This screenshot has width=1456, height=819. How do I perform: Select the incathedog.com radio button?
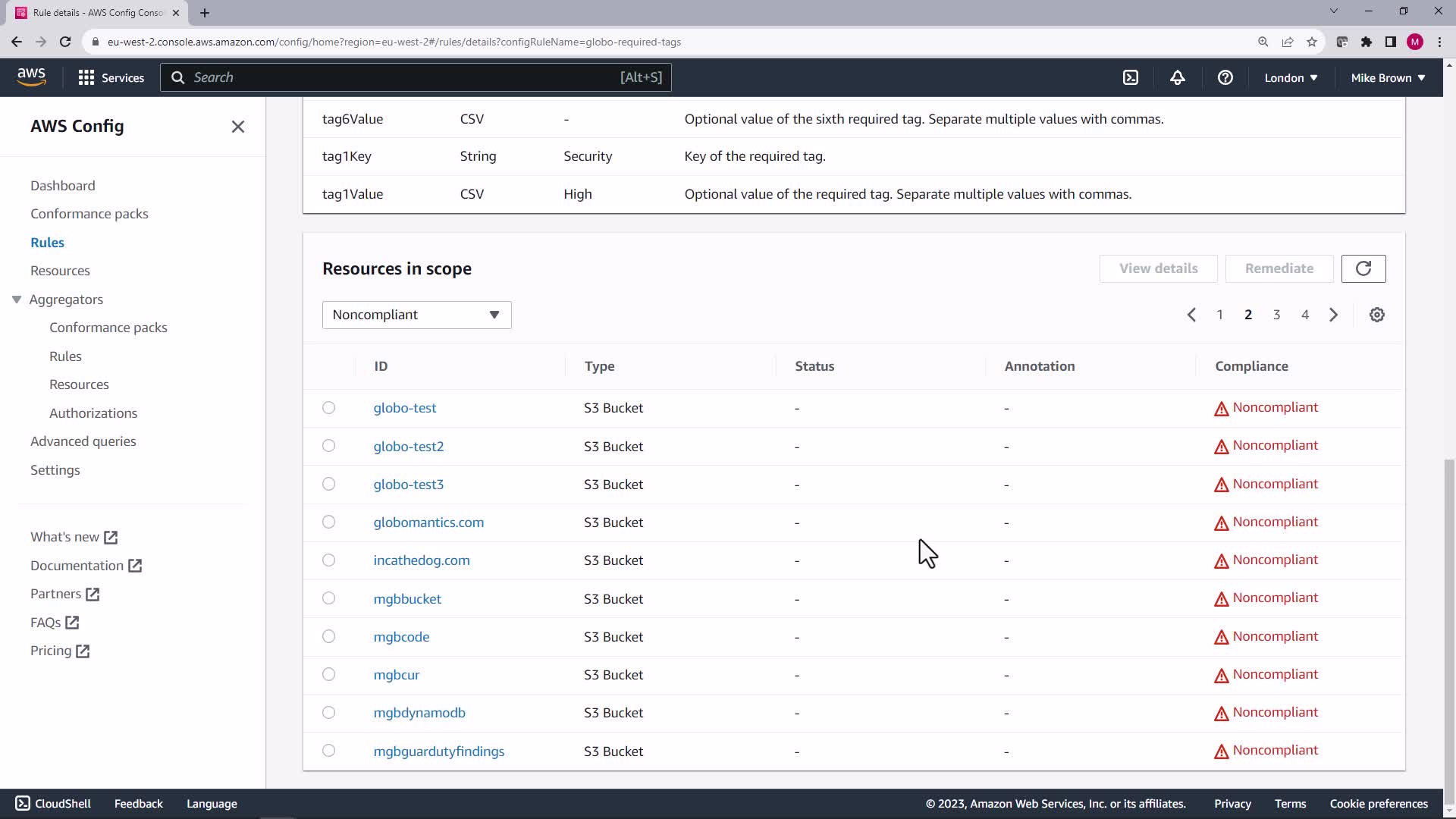tap(328, 560)
